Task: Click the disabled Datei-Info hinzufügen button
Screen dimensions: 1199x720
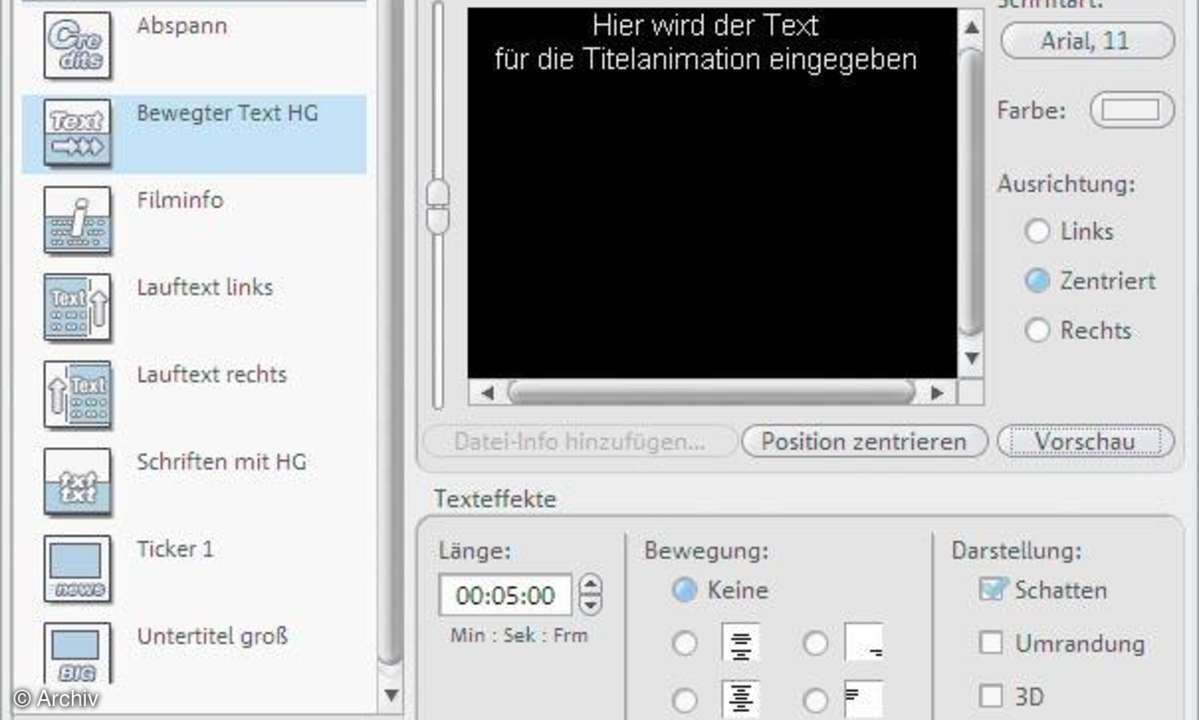Action: click(580, 441)
